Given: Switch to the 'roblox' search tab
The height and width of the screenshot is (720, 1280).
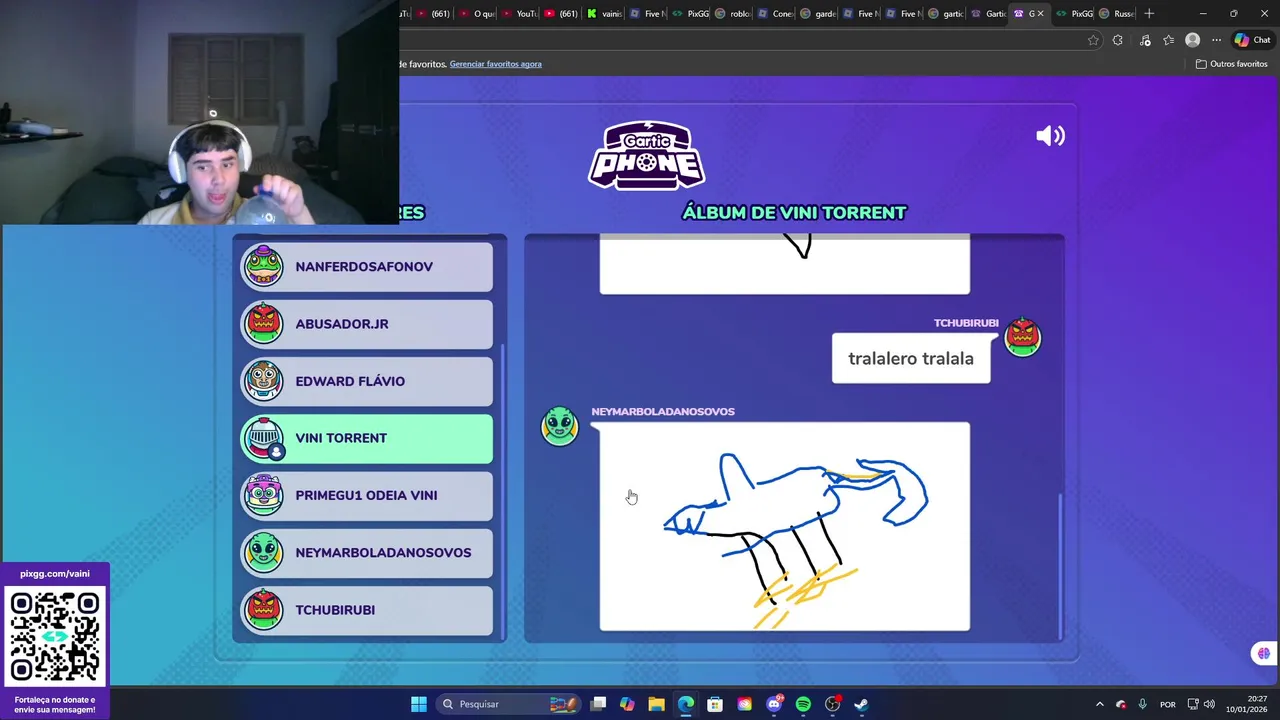Looking at the screenshot, I should [x=733, y=13].
